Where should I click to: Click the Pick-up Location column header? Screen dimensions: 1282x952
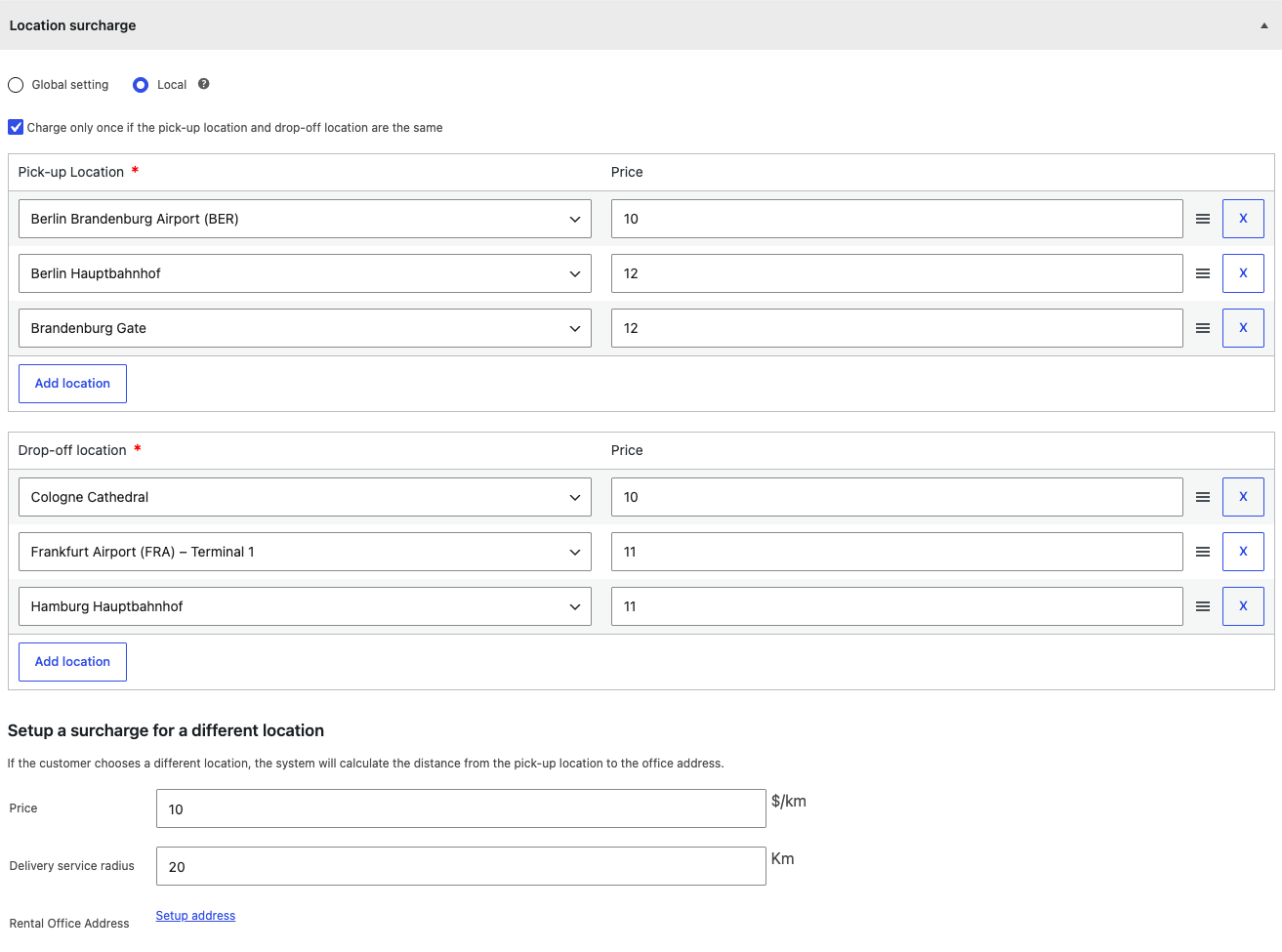(71, 172)
